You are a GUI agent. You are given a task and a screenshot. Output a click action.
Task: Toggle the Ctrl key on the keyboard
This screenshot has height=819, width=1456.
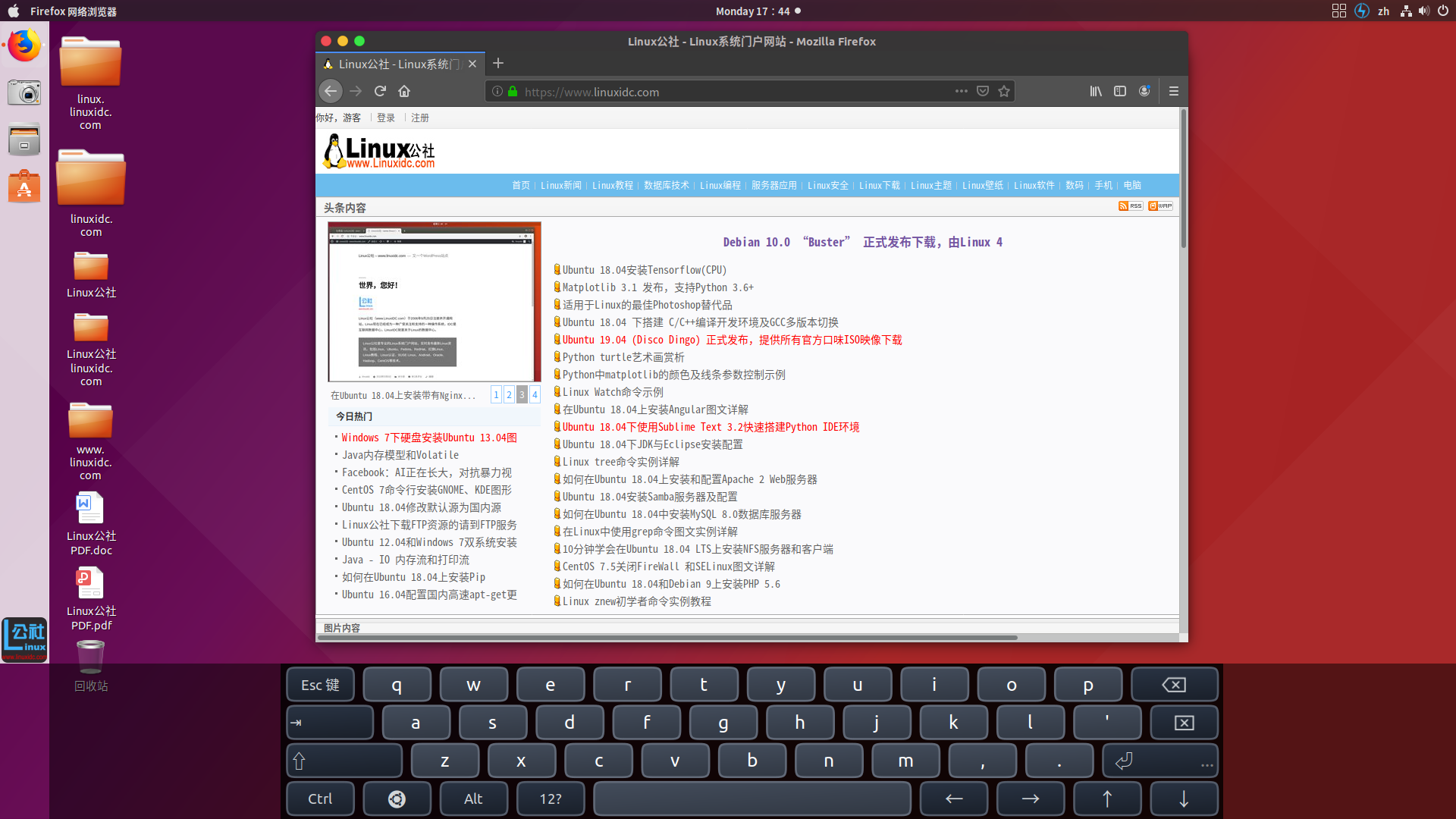click(x=320, y=799)
